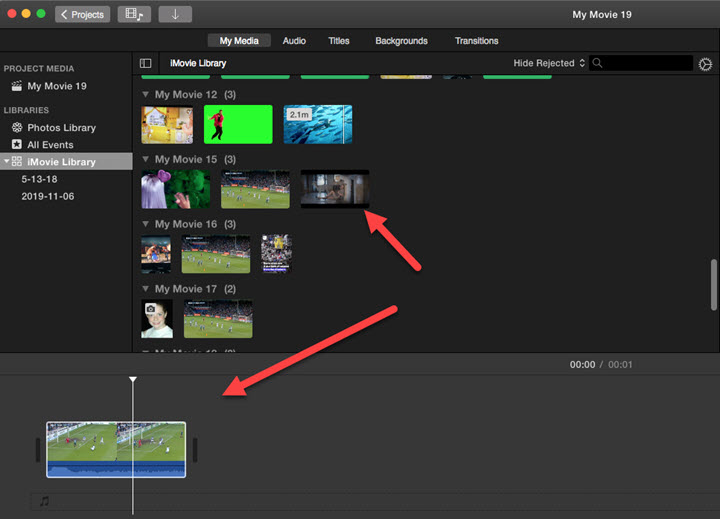Select the underwater fish clip labeled 2.1m
The height and width of the screenshot is (519, 720).
(318, 124)
